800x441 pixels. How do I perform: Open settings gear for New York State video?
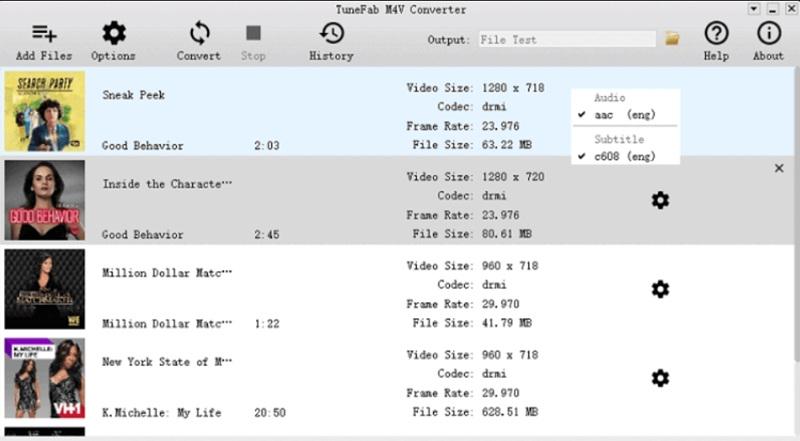click(x=660, y=378)
